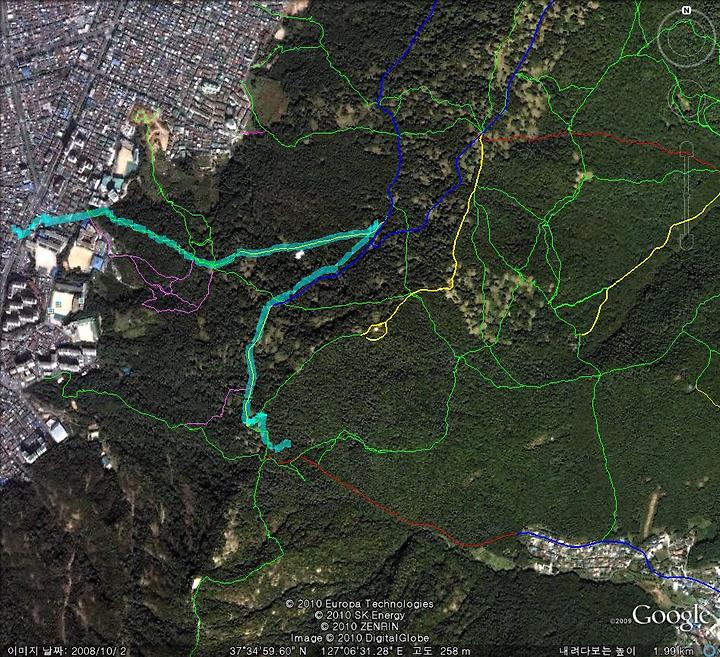Image resolution: width=720 pixels, height=657 pixels.
Task: Click the left edge of the compass ring
Action: pos(659,39)
